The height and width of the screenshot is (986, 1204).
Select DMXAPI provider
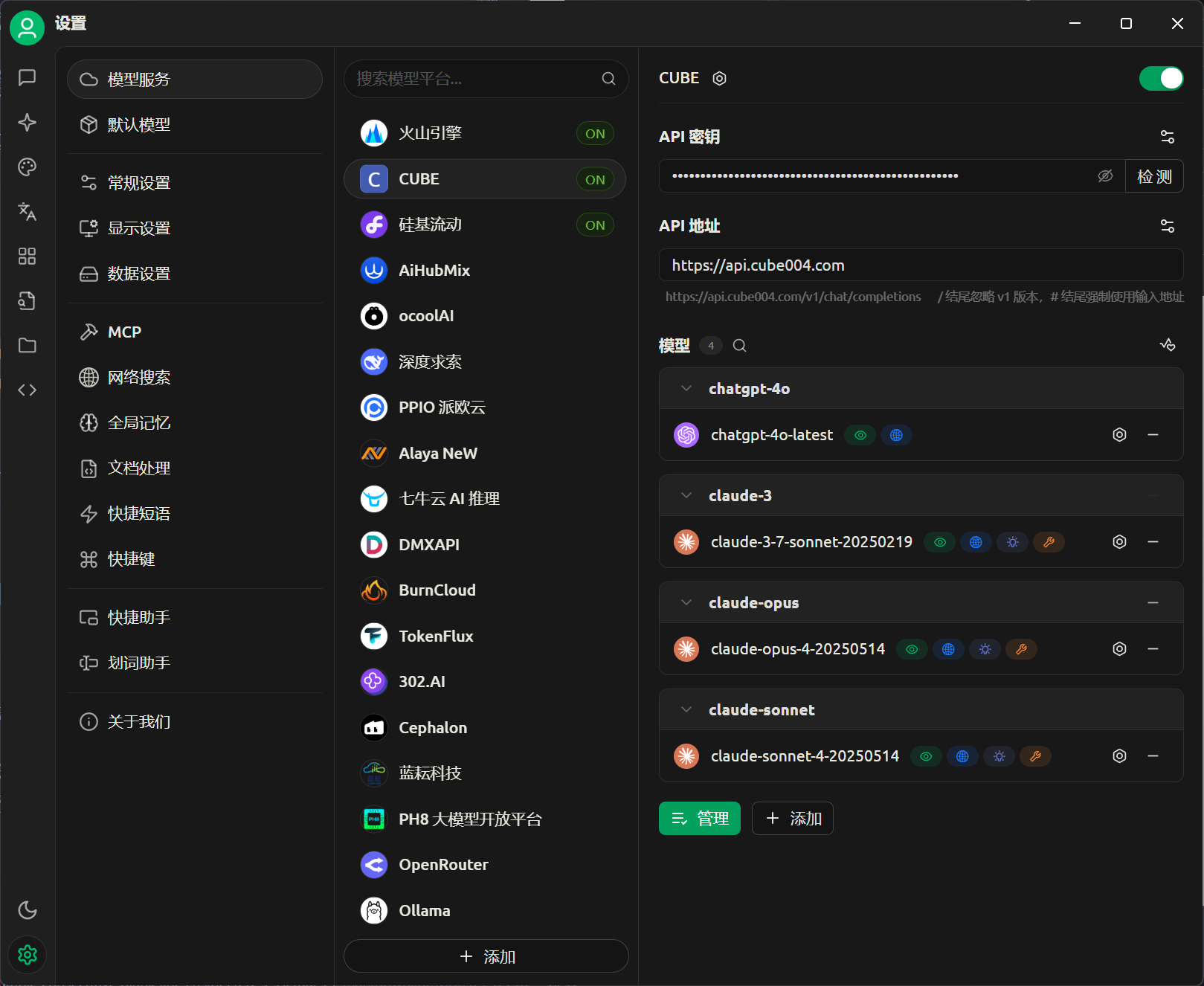pos(485,545)
